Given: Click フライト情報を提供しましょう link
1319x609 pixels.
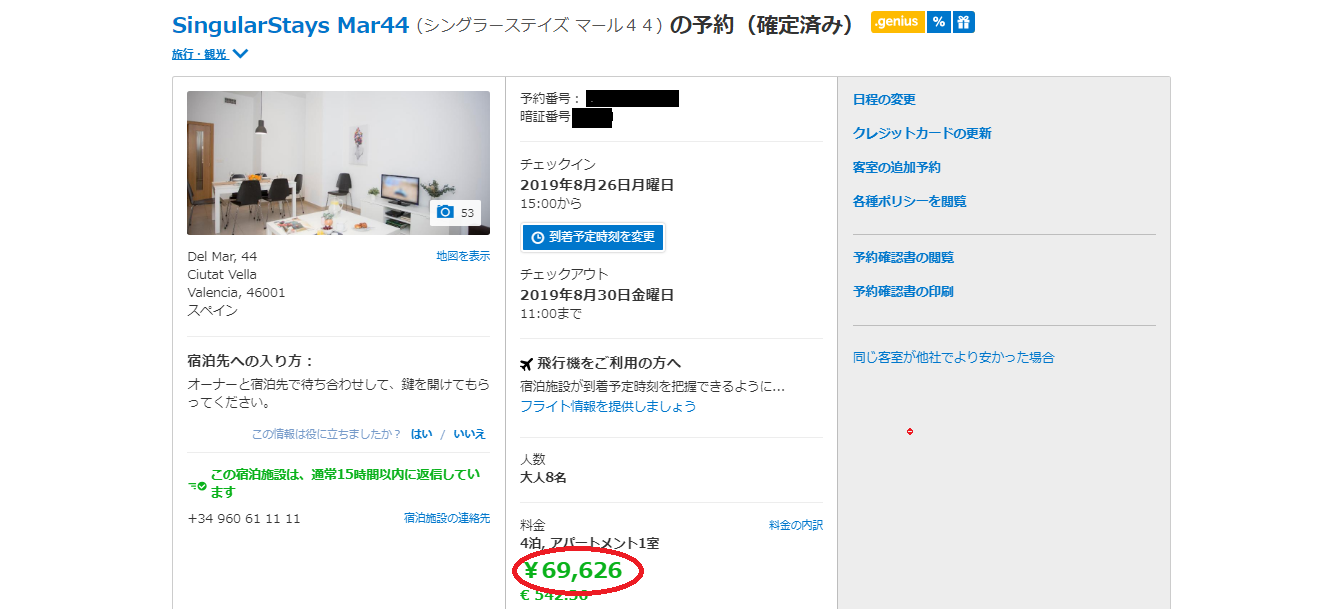Looking at the screenshot, I should point(608,406).
